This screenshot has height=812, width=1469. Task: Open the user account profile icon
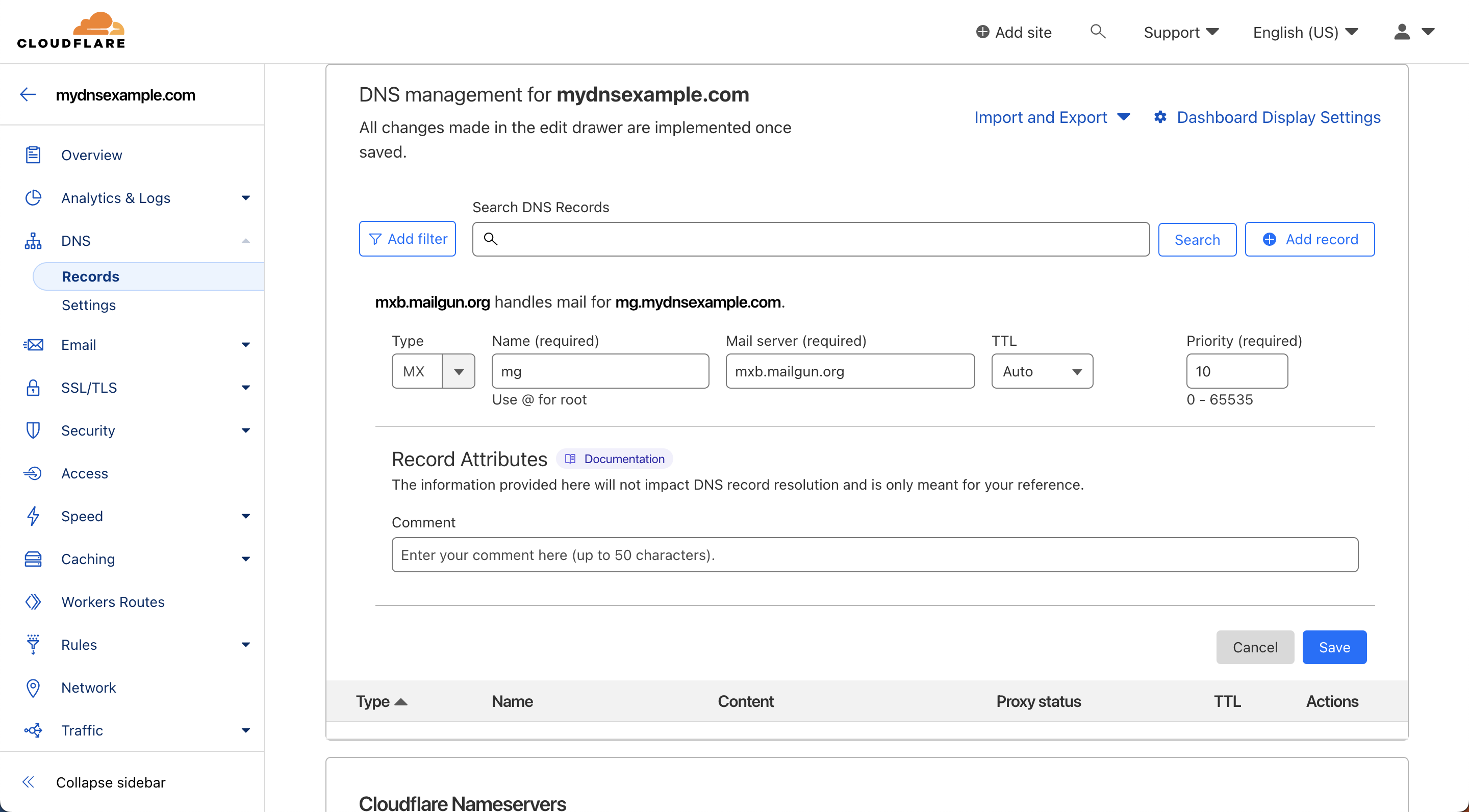pyautogui.click(x=1402, y=32)
